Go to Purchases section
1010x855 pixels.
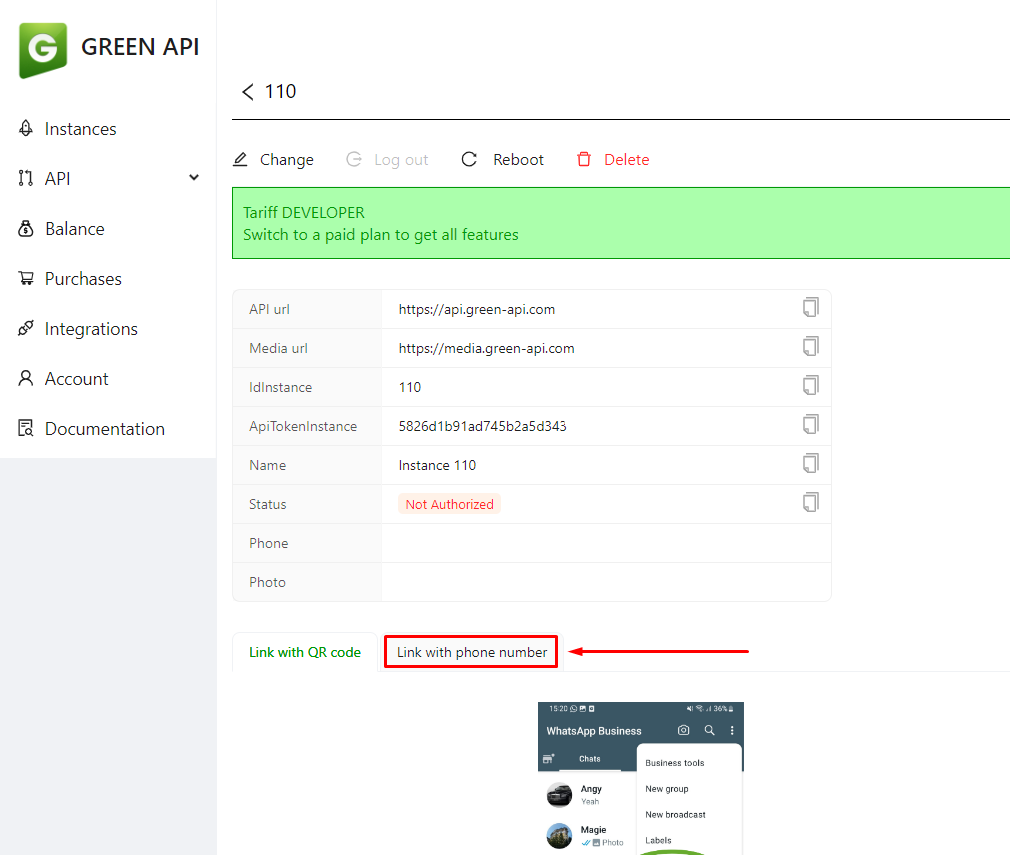click(83, 279)
